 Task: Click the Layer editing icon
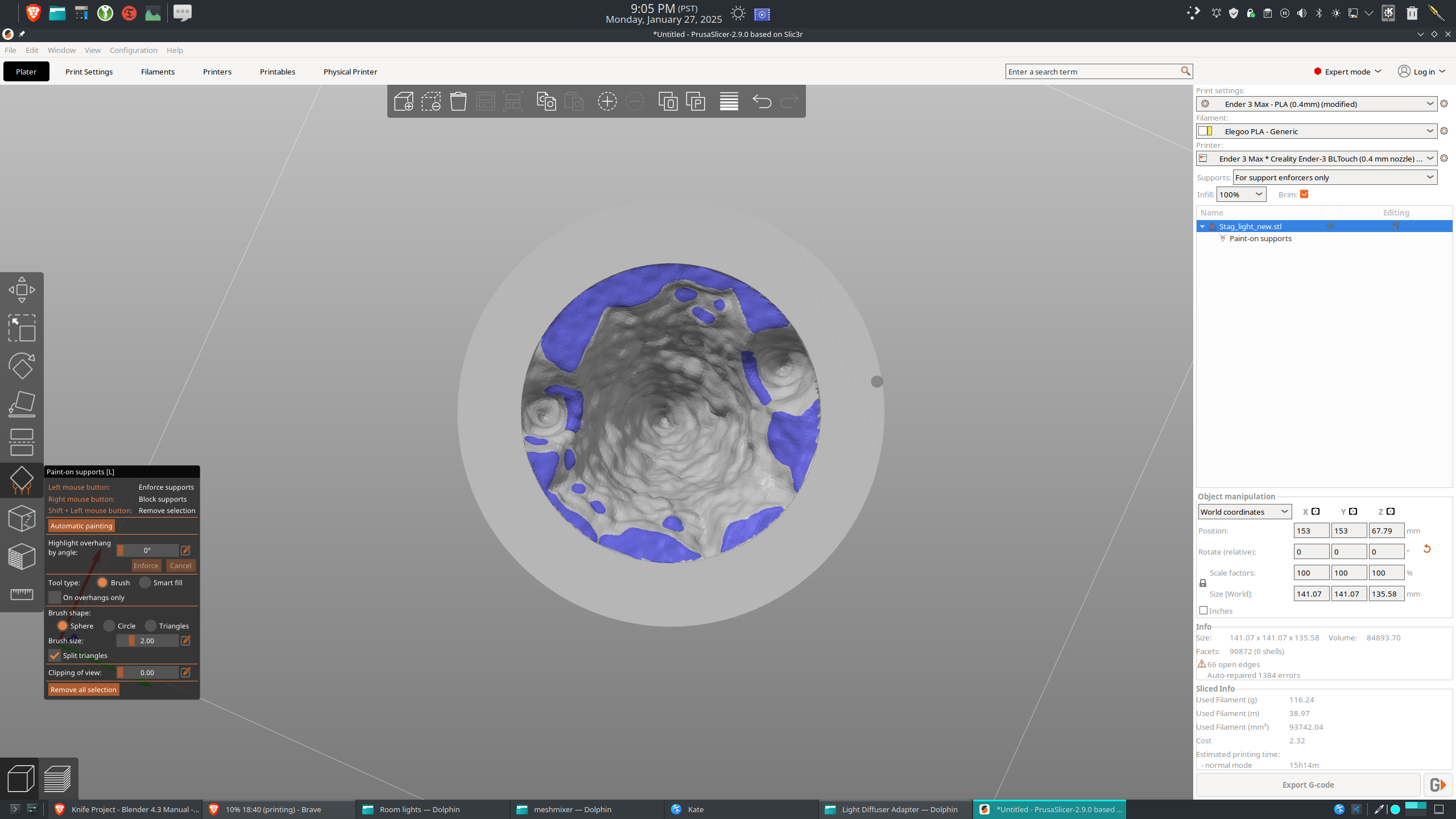tap(729, 101)
